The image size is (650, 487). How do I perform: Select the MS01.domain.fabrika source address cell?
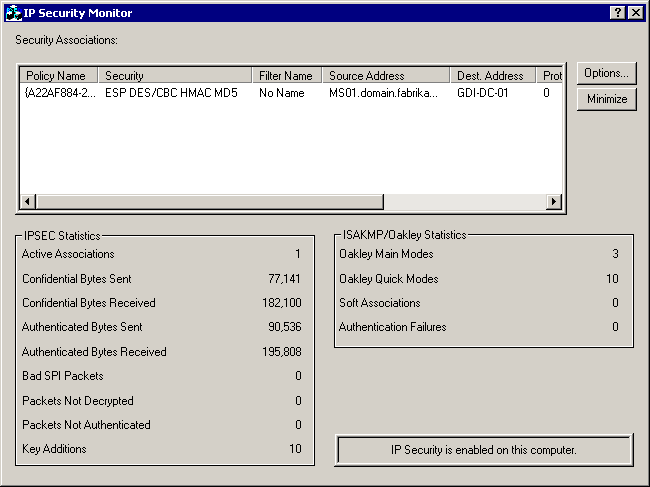pyautogui.click(x=383, y=93)
